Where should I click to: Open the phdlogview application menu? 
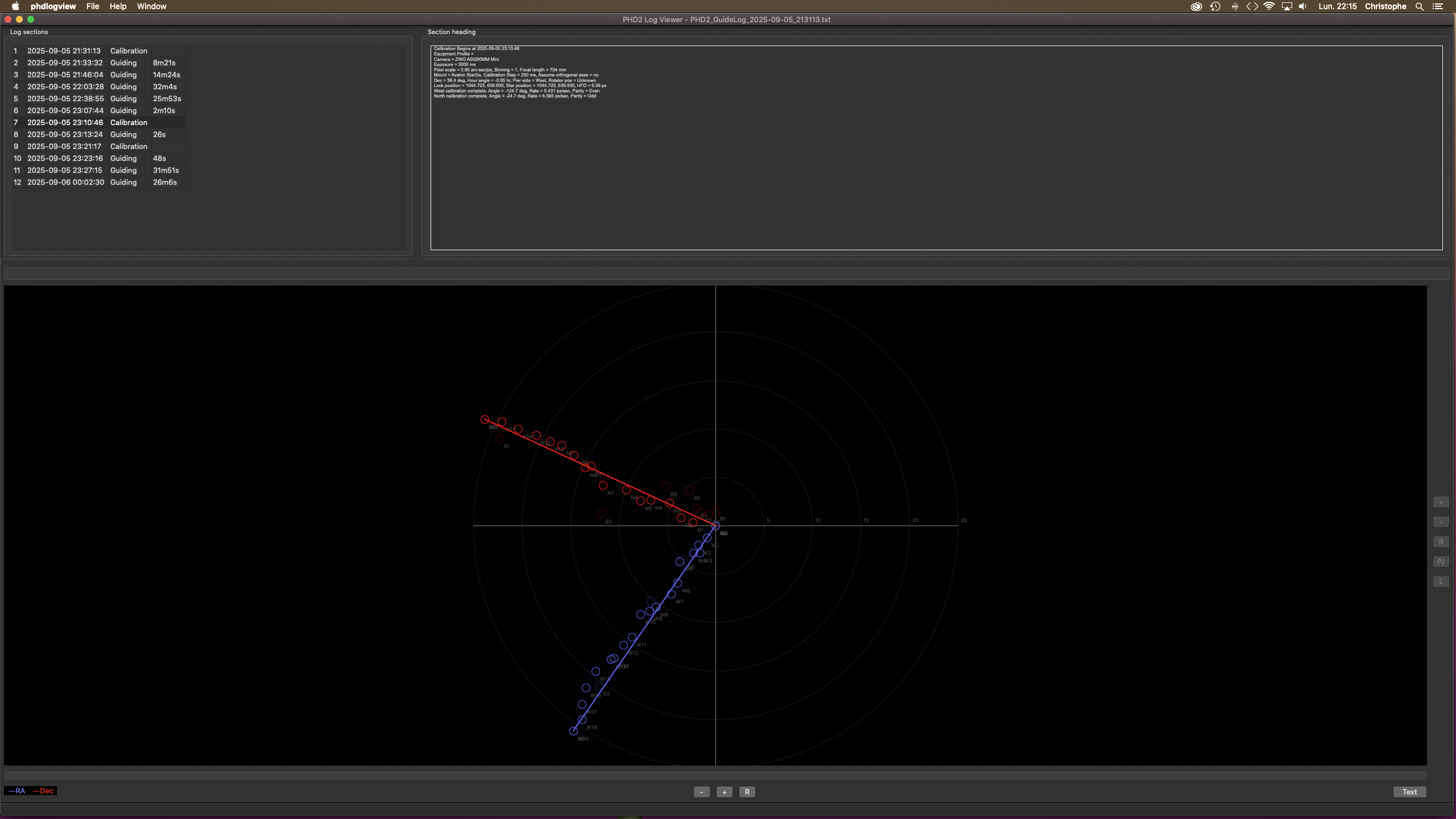(53, 6)
